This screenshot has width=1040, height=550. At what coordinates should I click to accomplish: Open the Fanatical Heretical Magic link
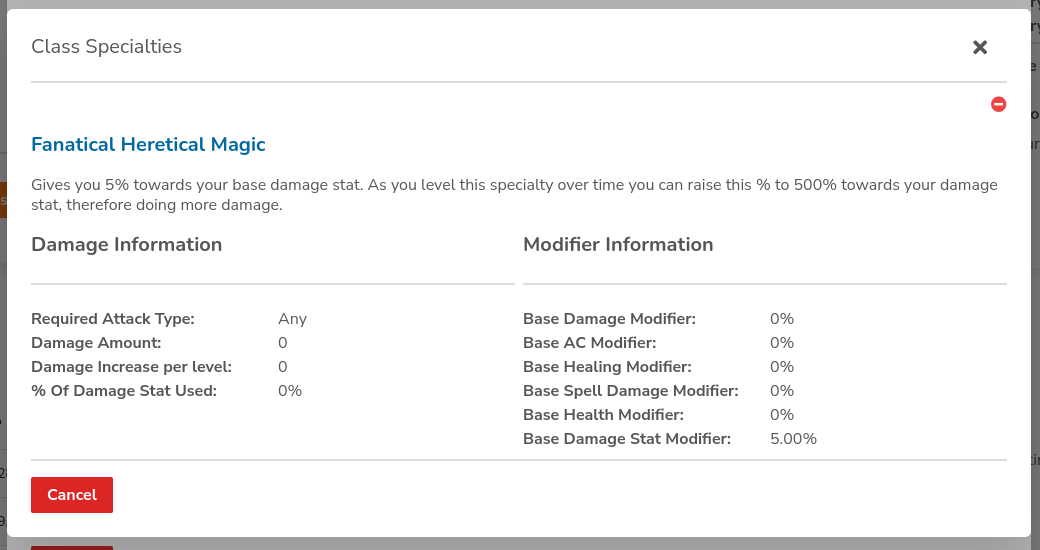coord(148,145)
